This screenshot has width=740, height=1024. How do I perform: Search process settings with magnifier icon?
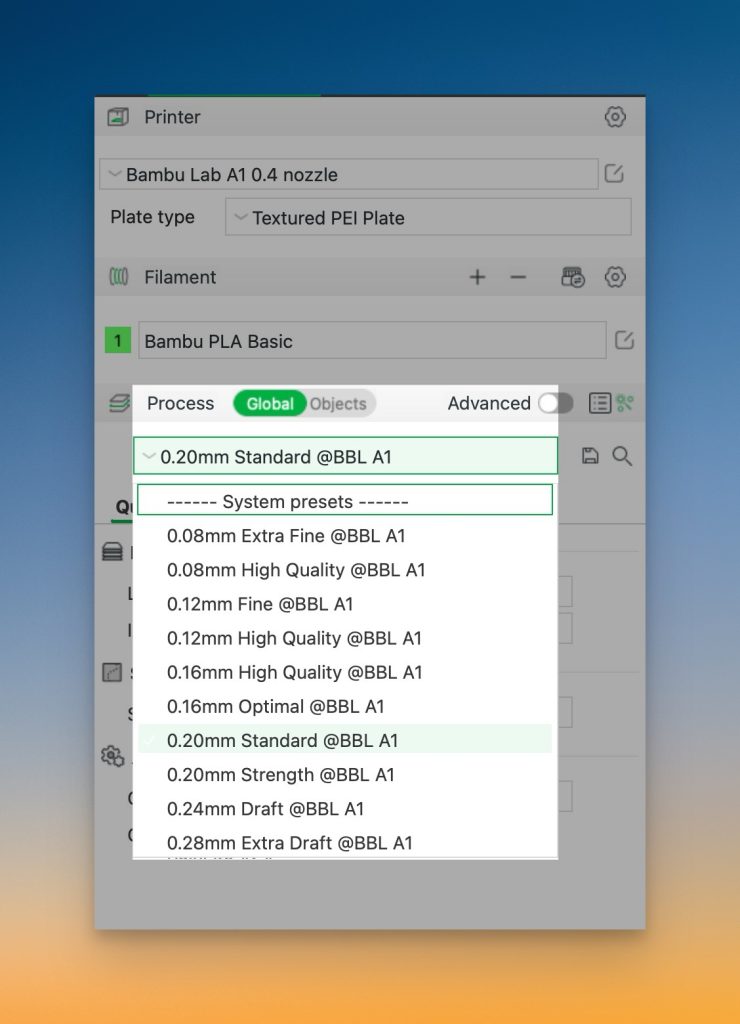tap(622, 456)
